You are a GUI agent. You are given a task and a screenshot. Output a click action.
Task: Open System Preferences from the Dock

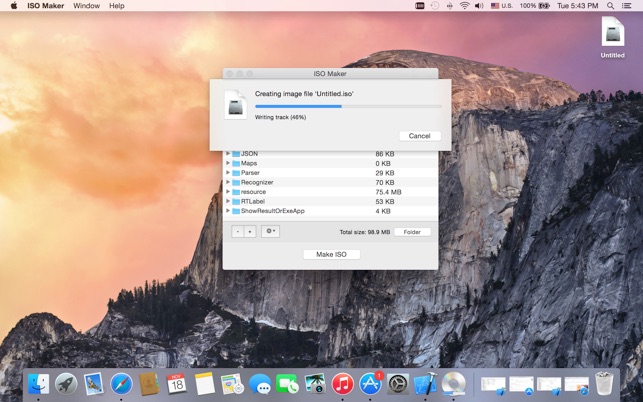tap(398, 385)
